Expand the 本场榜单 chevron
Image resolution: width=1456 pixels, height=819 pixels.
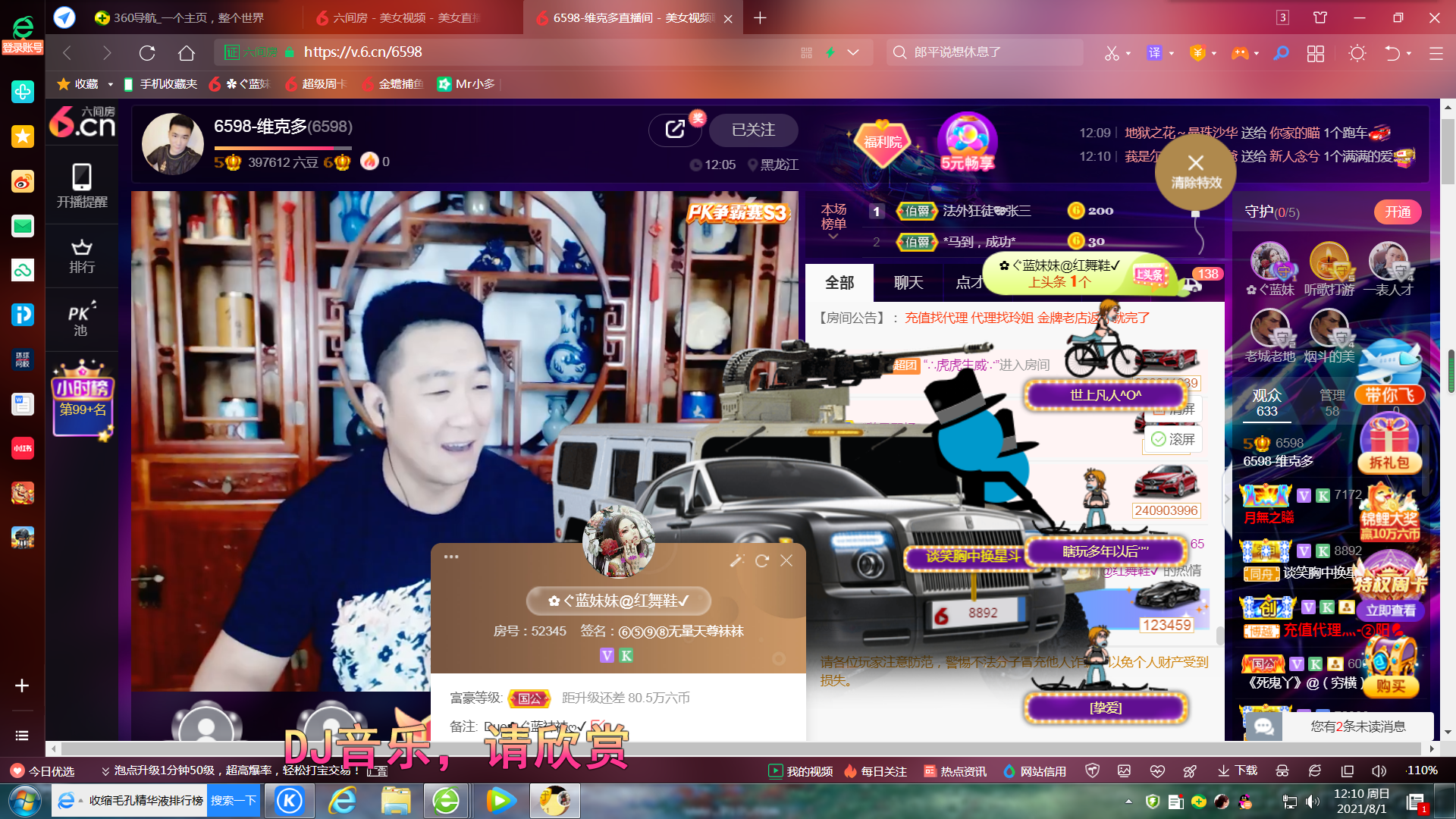(833, 237)
